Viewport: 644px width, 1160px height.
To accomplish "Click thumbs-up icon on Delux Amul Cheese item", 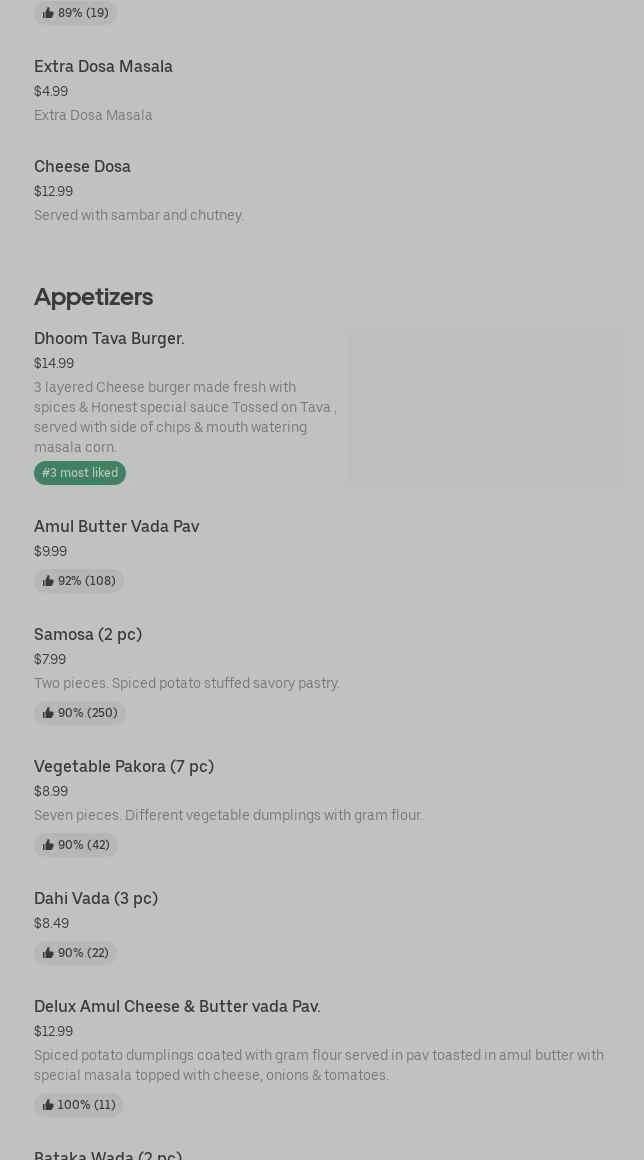I will tap(48, 1105).
